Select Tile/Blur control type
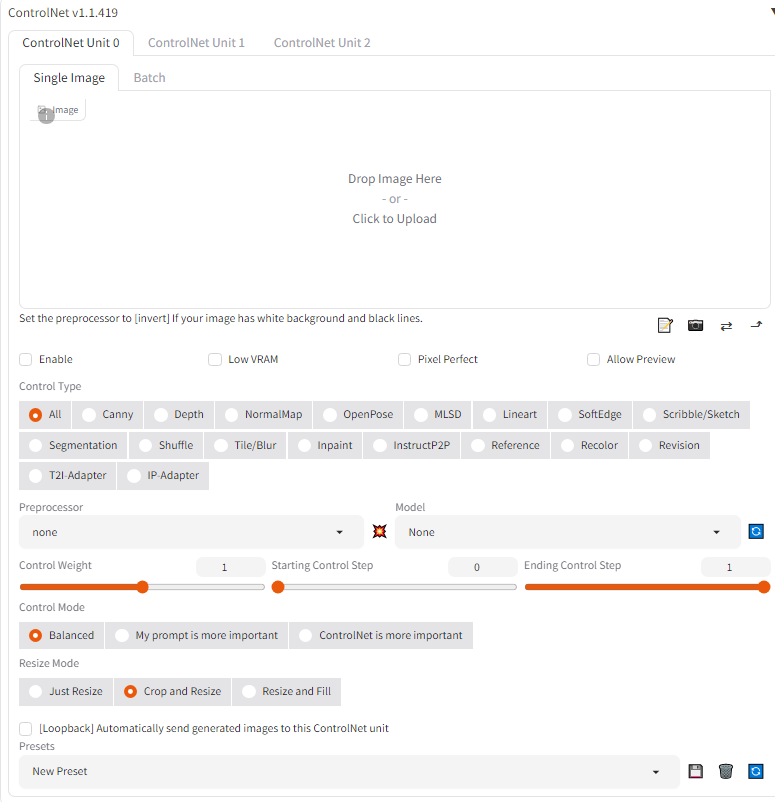Image resolution: width=775 pixels, height=802 pixels. 246,445
